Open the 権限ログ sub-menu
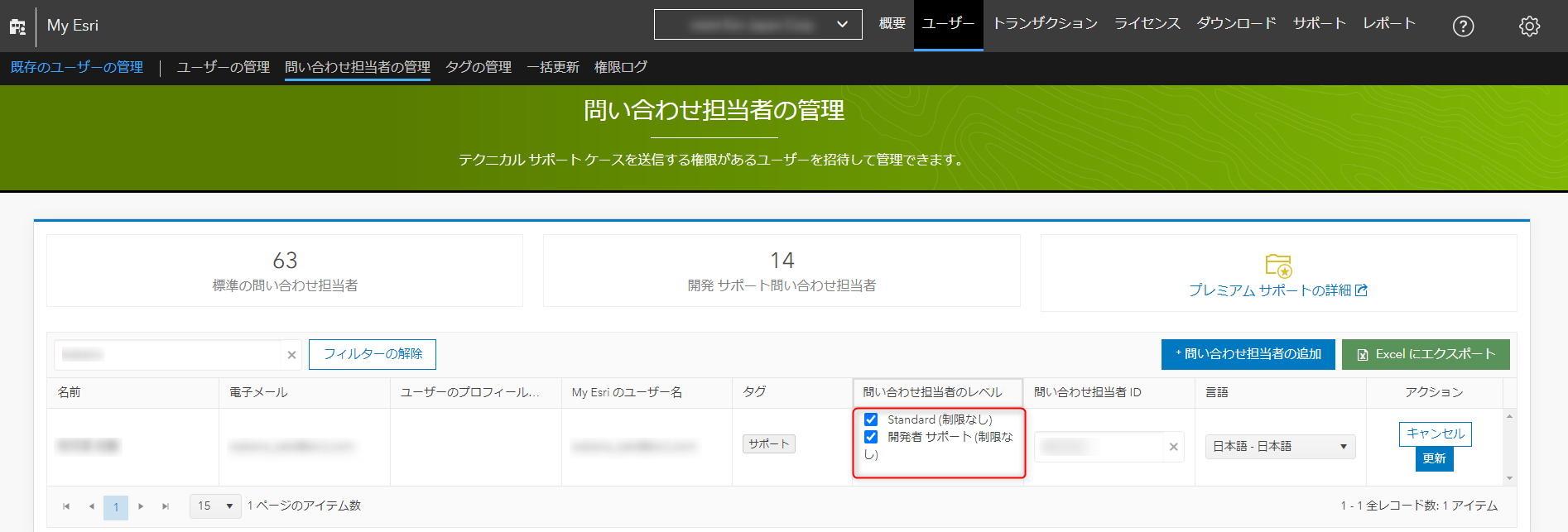Screen dimensions: 1568x532 tap(621, 67)
